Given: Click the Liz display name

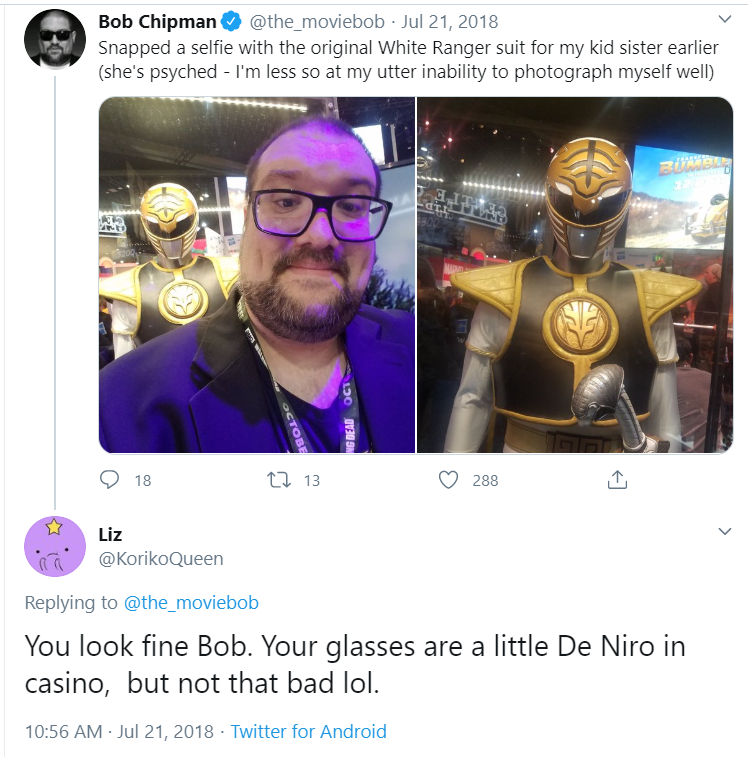Looking at the screenshot, I should (x=110, y=534).
